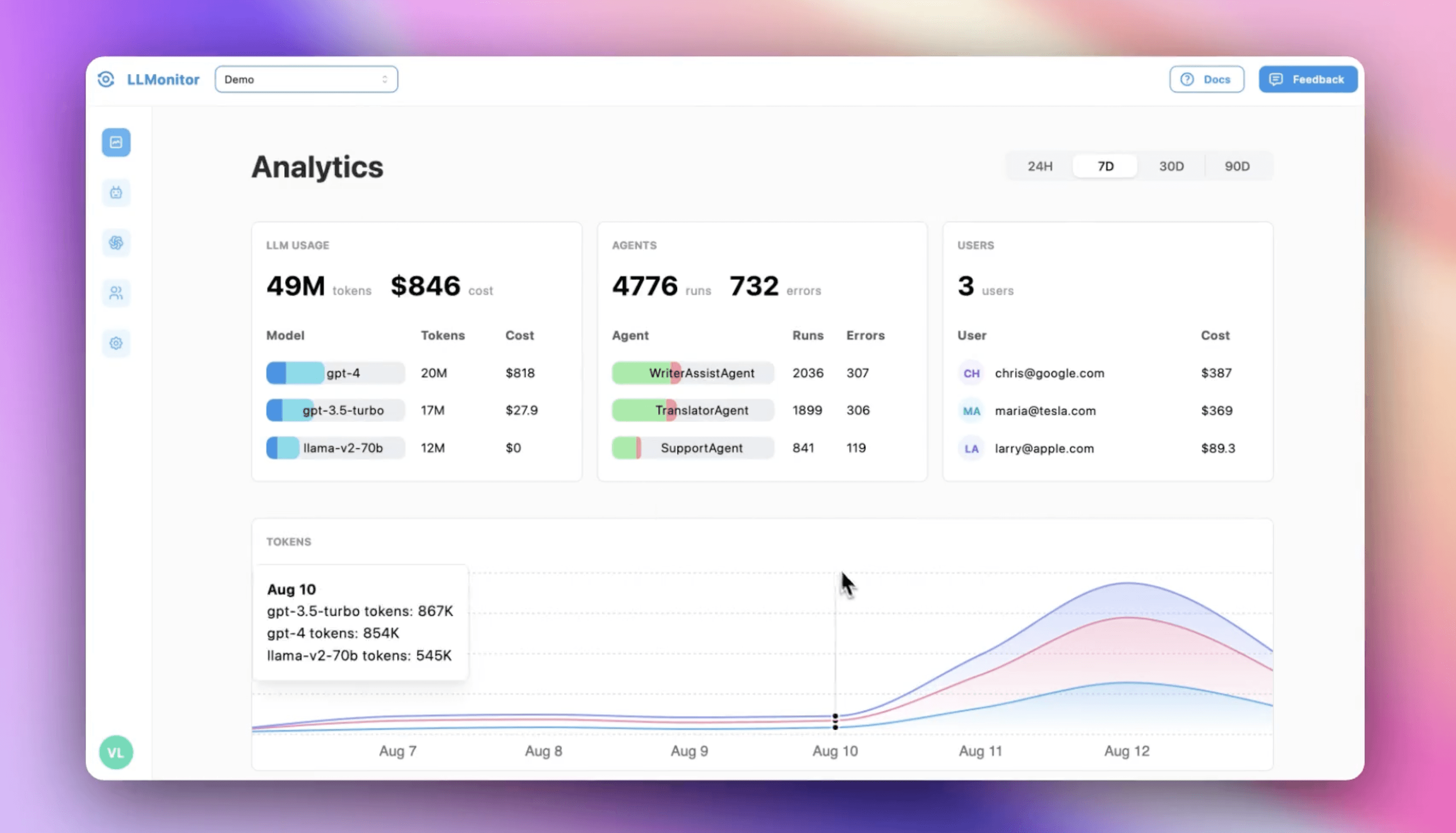Screen dimensions: 1456x833
Task: Click the Aug 10 data point marker
Action: point(835,721)
